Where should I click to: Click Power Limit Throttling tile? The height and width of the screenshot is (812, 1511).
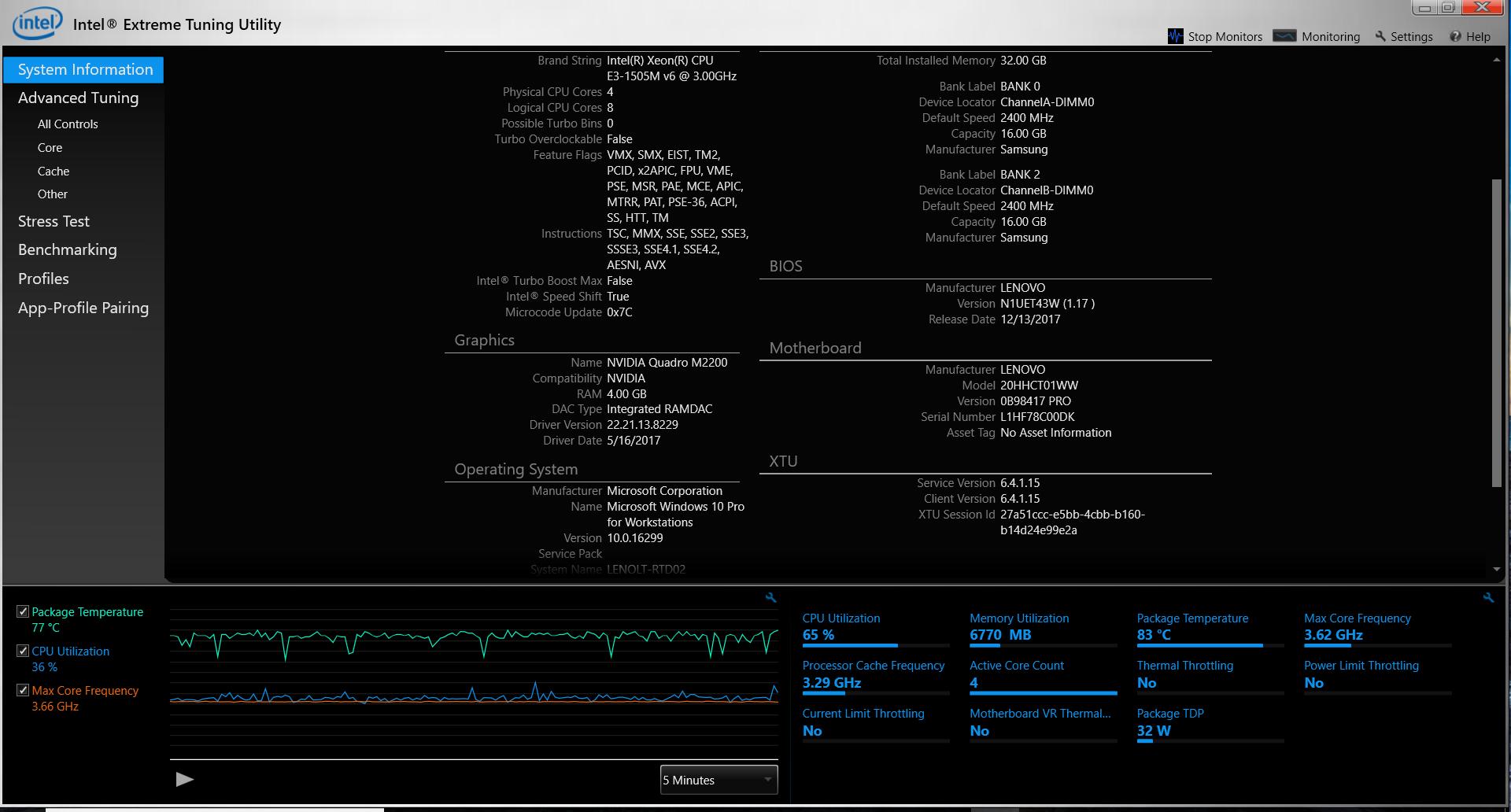pyautogui.click(x=1377, y=677)
